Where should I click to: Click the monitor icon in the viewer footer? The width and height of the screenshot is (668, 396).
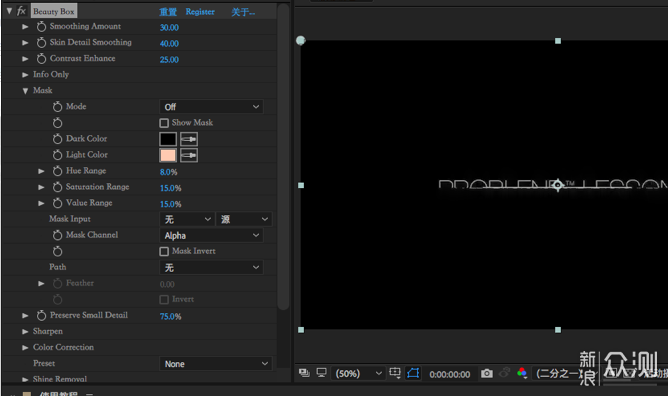pyautogui.click(x=322, y=373)
